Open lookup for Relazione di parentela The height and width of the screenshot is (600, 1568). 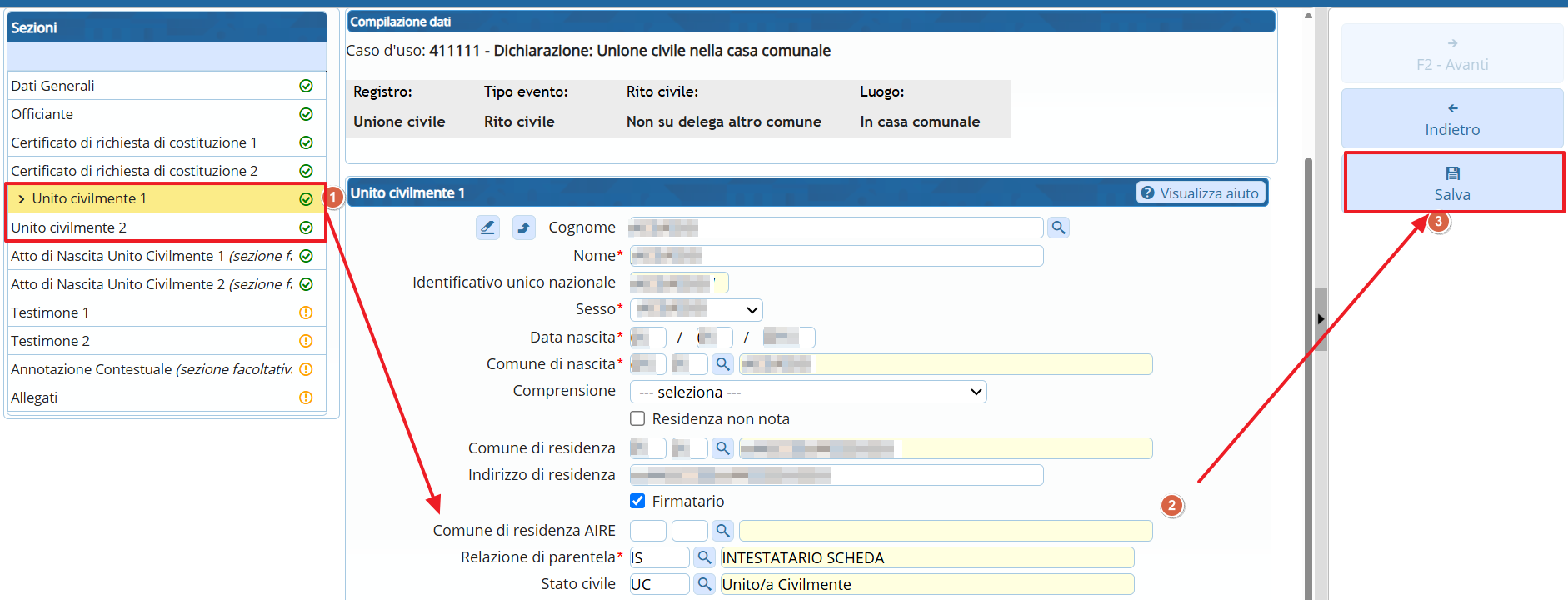click(704, 557)
